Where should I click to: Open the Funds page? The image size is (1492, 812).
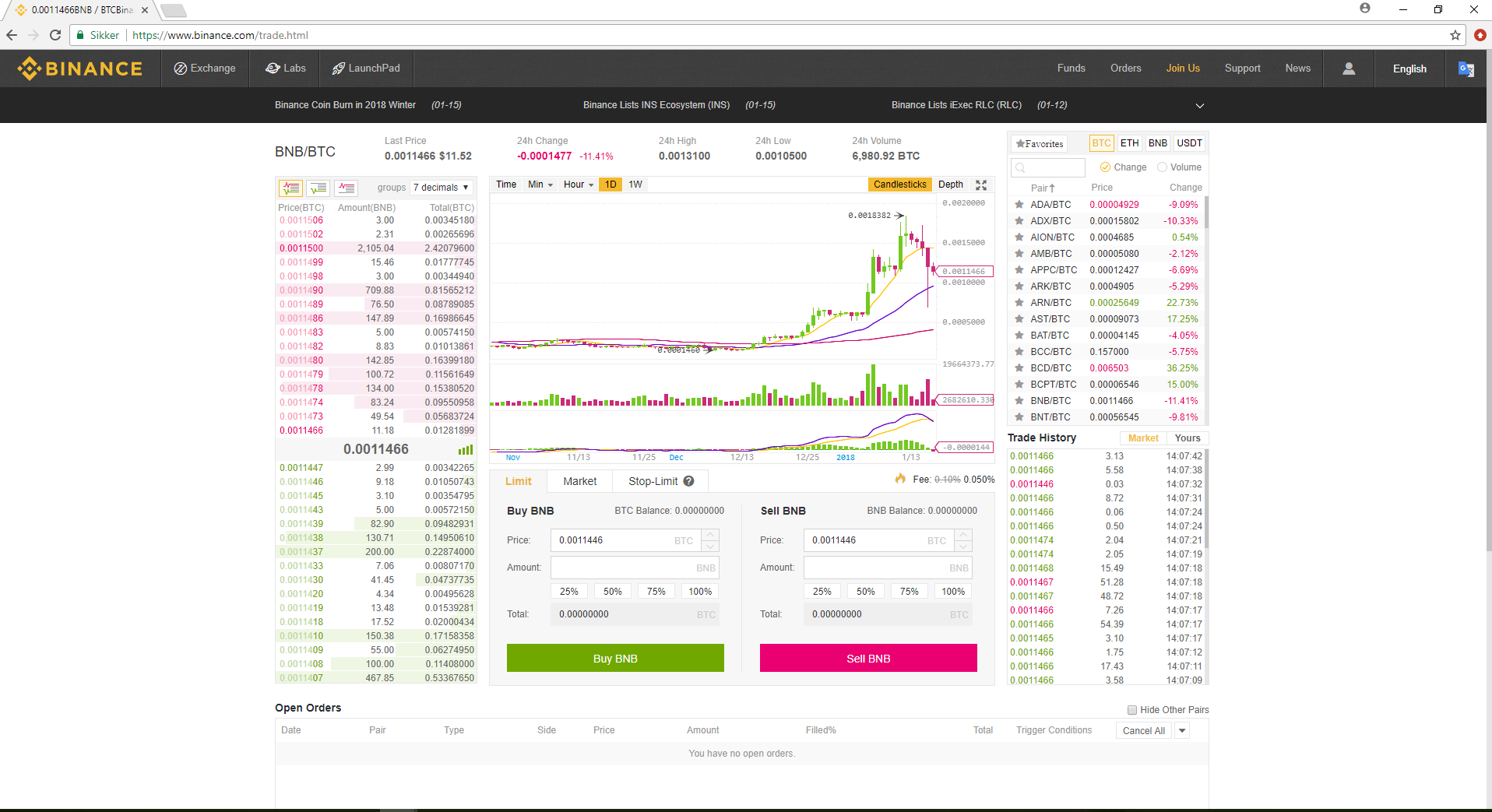tap(1071, 69)
